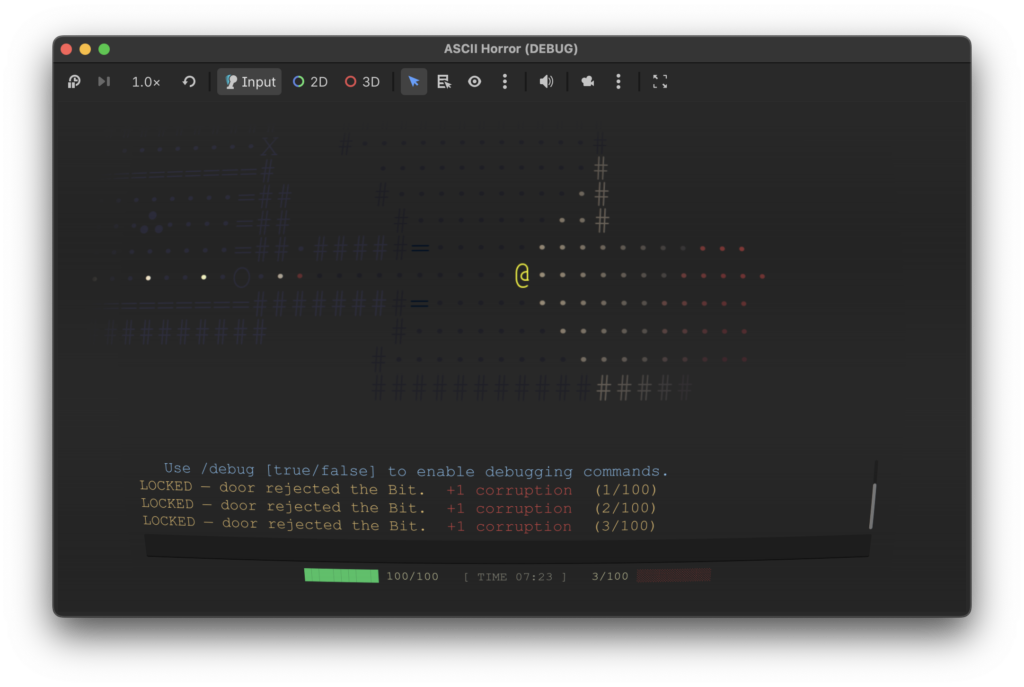Click the dark red corruption bar
The width and height of the screenshot is (1024, 687).
[x=674, y=576]
